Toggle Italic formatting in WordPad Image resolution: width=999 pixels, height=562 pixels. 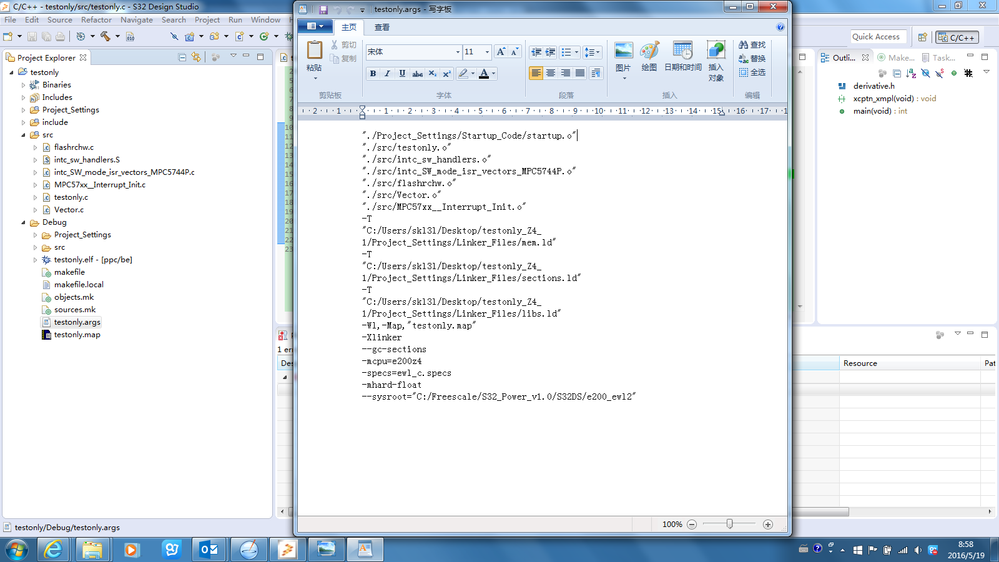pyautogui.click(x=387, y=73)
